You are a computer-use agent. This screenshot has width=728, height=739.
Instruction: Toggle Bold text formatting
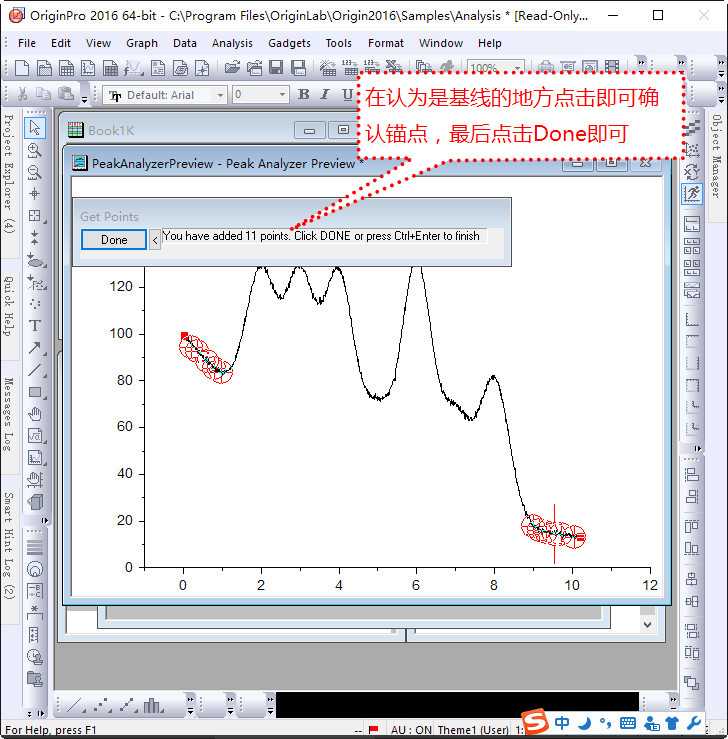[x=303, y=95]
